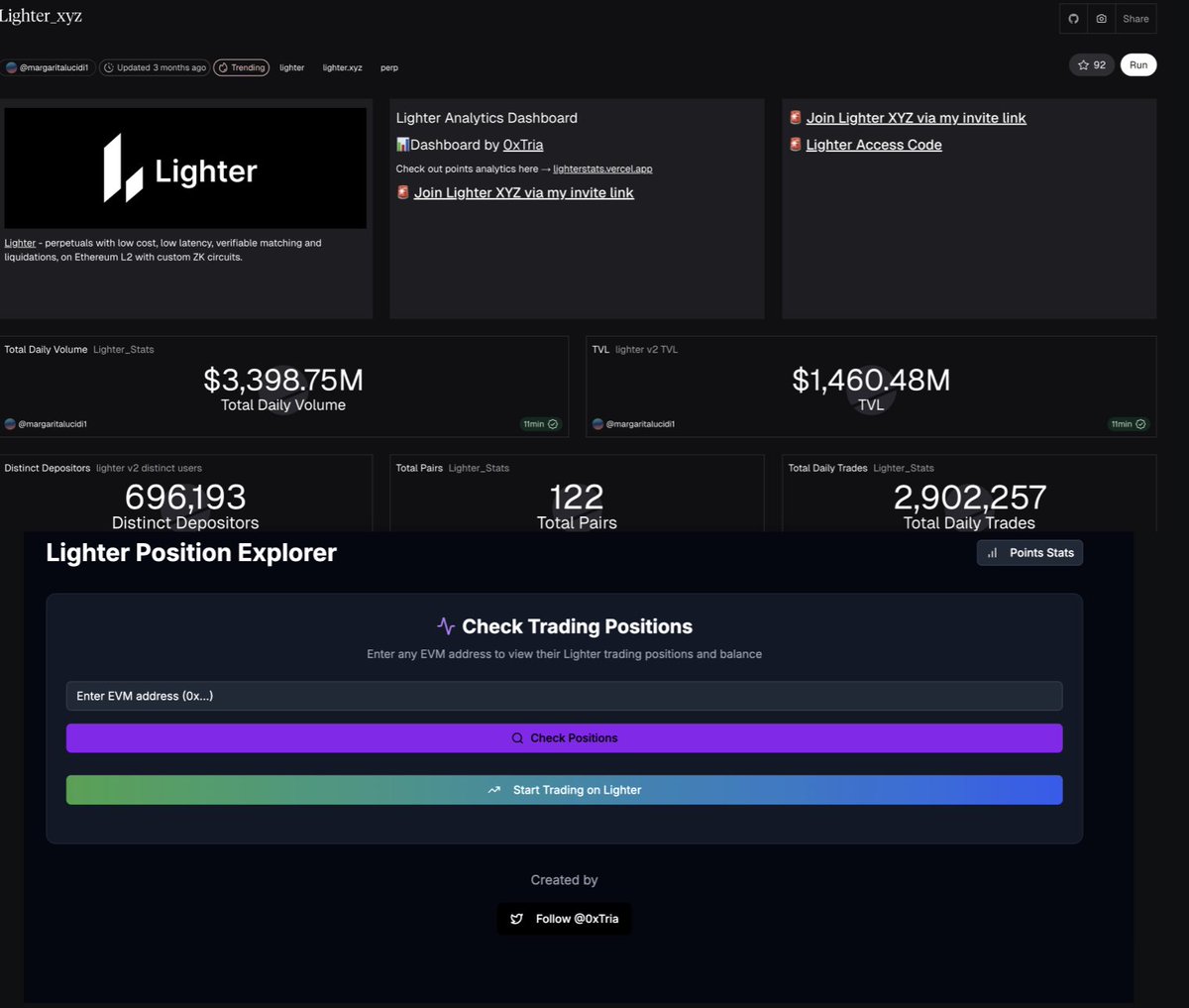Click the Updated 3 months ago badge
The image size is (1189, 1008).
tap(155, 67)
